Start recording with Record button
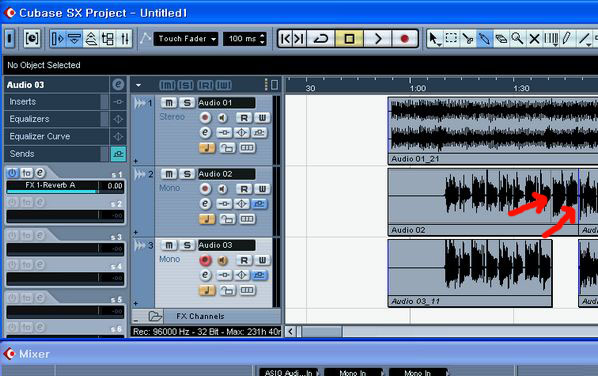The height and width of the screenshot is (376, 598). click(405, 39)
